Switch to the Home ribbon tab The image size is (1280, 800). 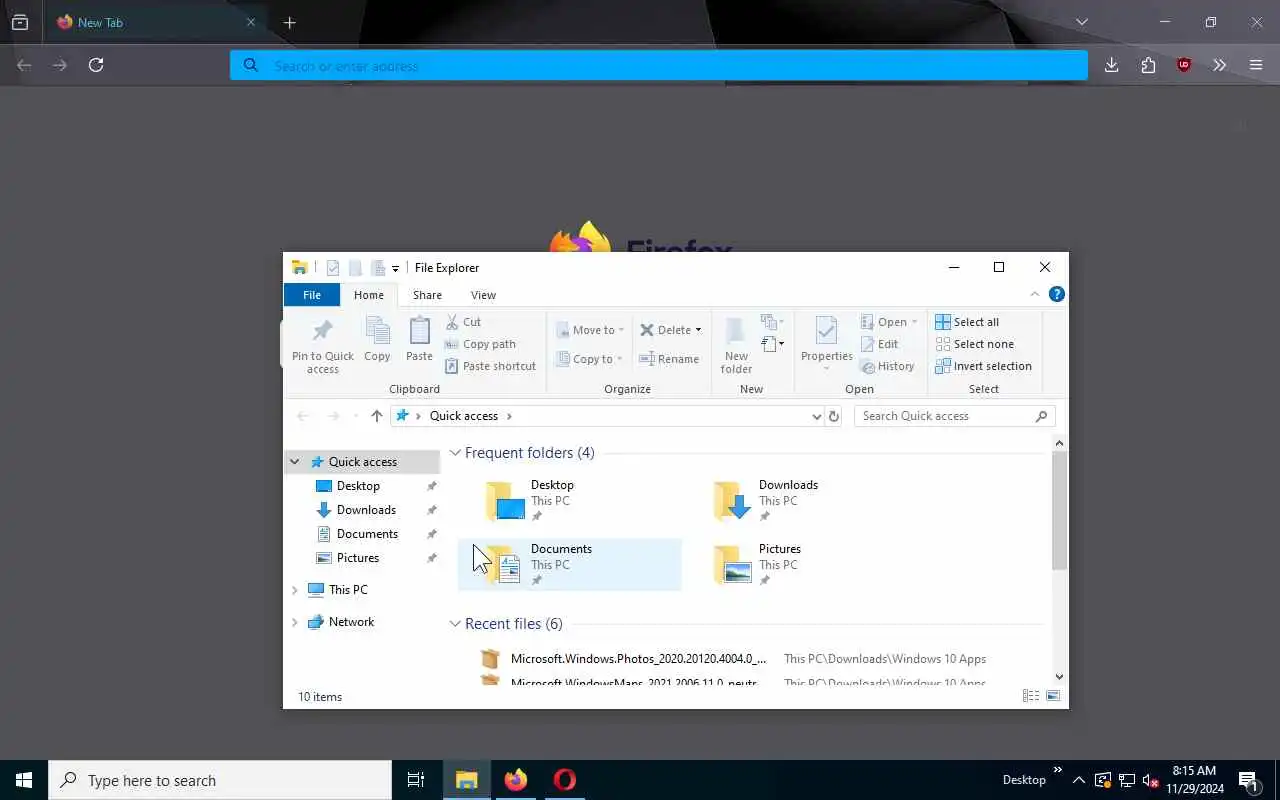tap(369, 295)
